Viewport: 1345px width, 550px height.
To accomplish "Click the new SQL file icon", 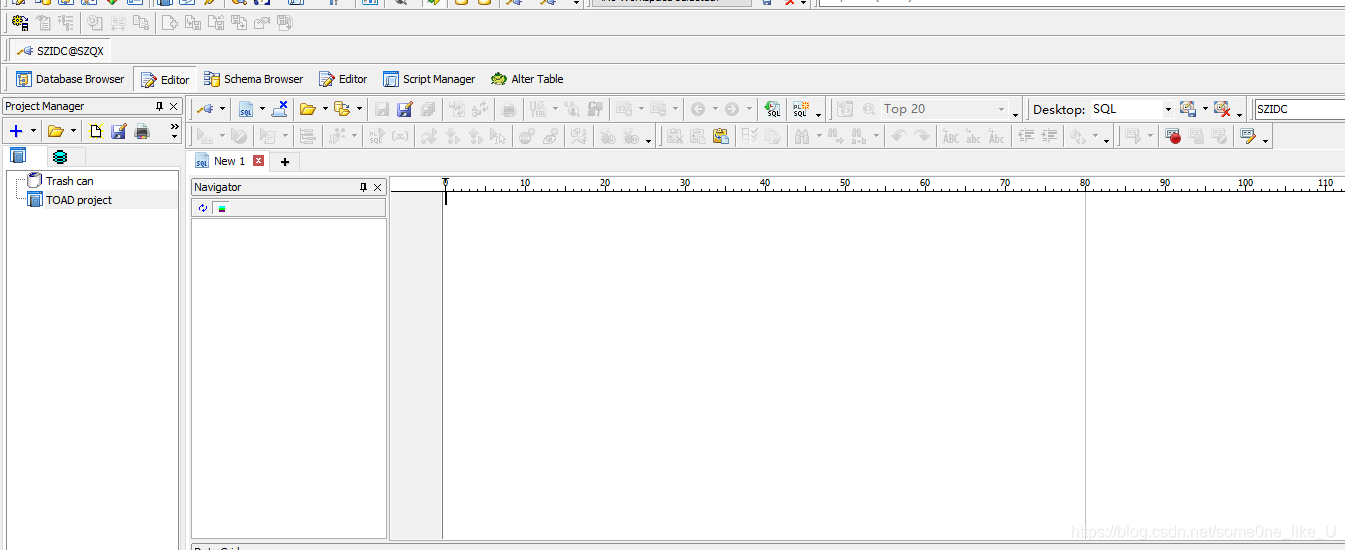I will [x=246, y=109].
